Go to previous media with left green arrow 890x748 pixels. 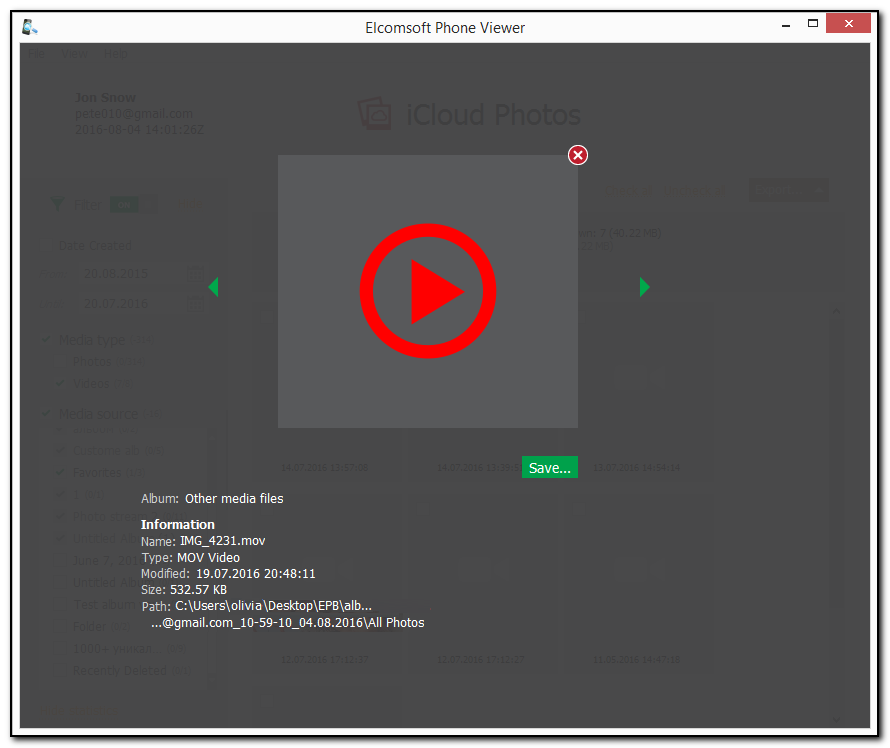click(x=213, y=288)
